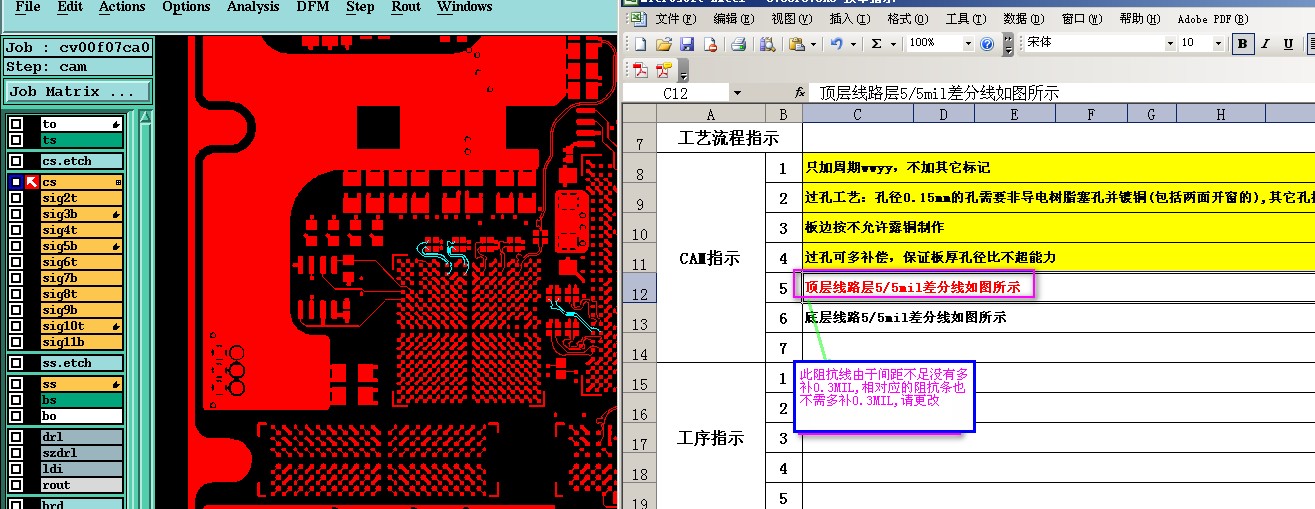Click the second Adobe PDF email icon
1315x509 pixels.
coord(663,70)
